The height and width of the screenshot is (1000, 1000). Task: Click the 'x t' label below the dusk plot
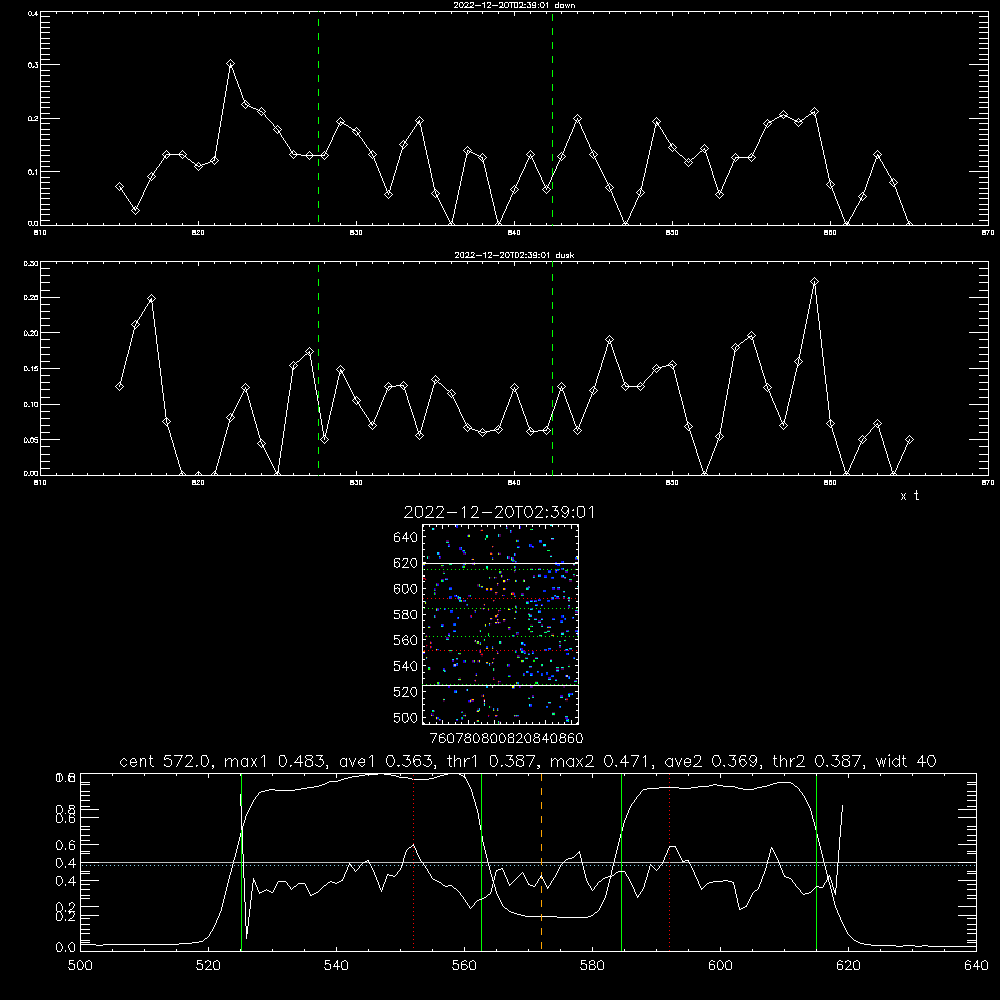click(x=909, y=496)
